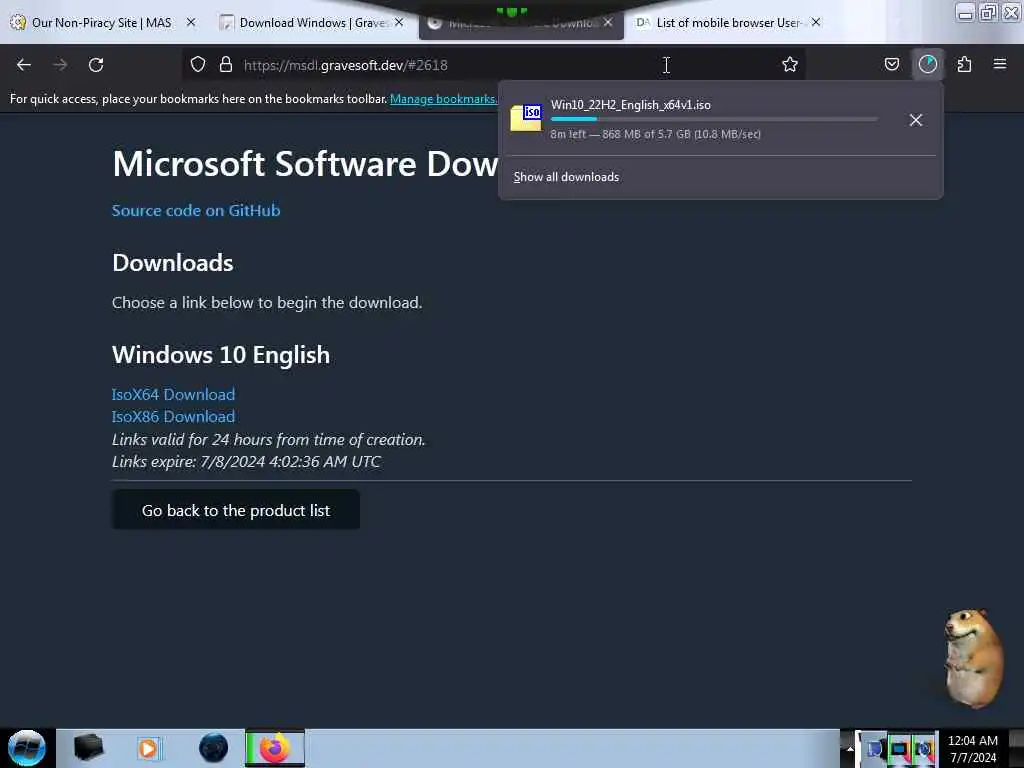Screen dimensions: 1024x768
Task: Start the IsoX64 Download
Action: pyautogui.click(x=173, y=394)
